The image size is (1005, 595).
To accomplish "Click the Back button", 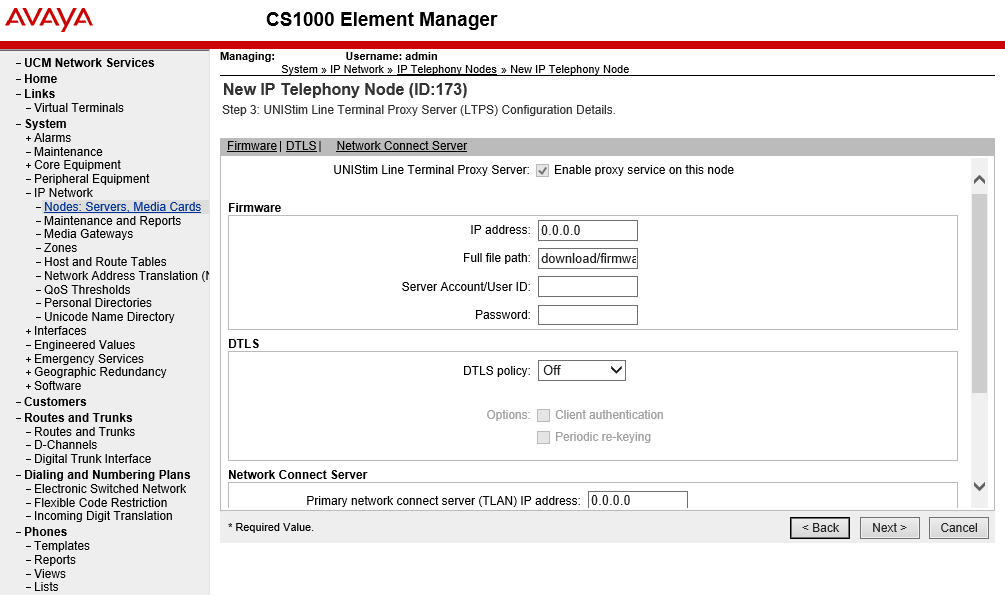I will [820, 528].
